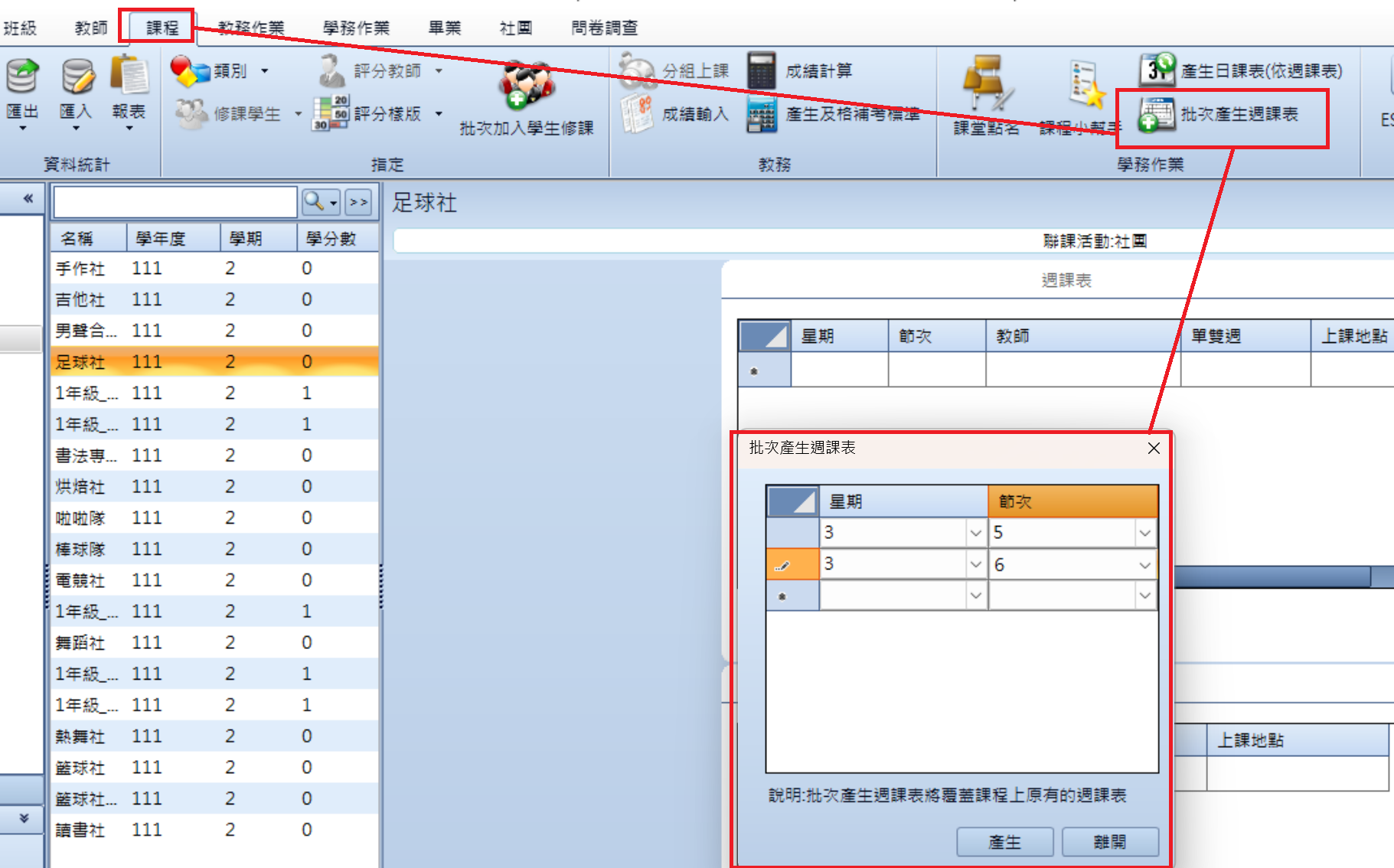Select the 讀書社 course row
This screenshot has height=868, width=1394.
click(215, 830)
